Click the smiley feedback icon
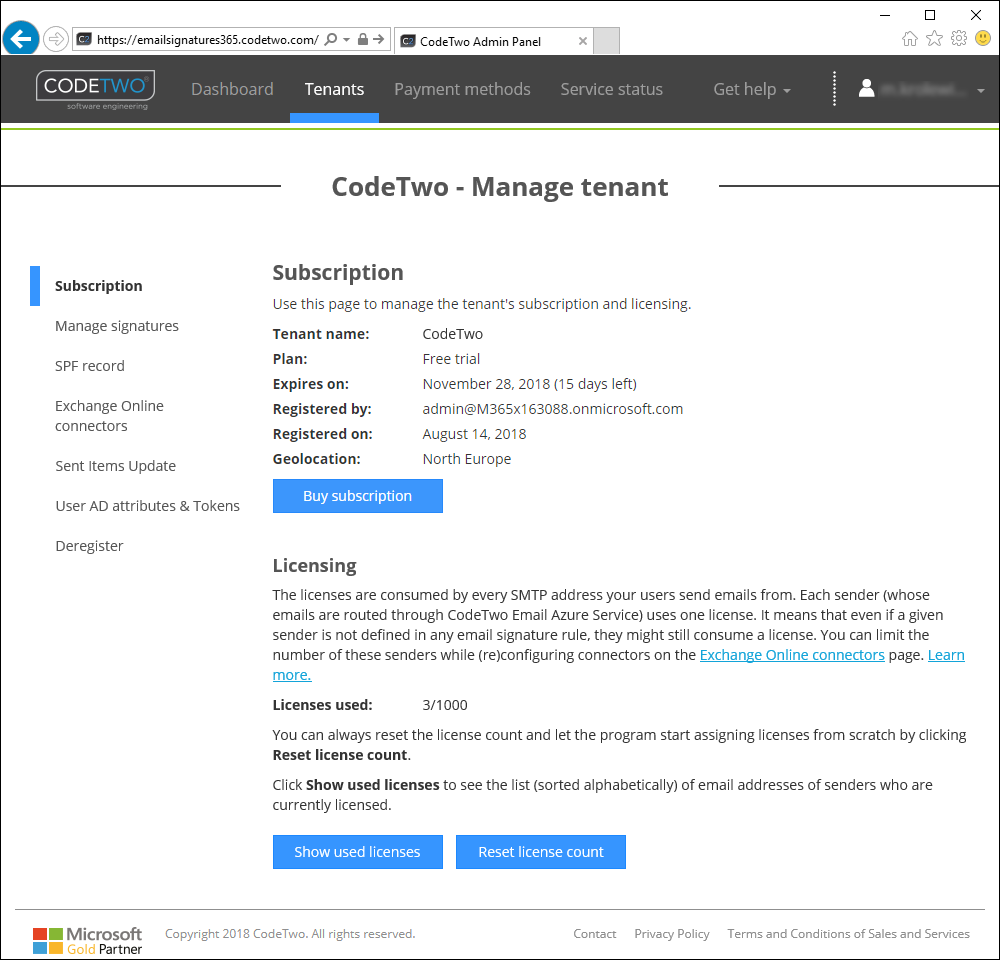Screen dimensions: 1000x960 coord(983,38)
